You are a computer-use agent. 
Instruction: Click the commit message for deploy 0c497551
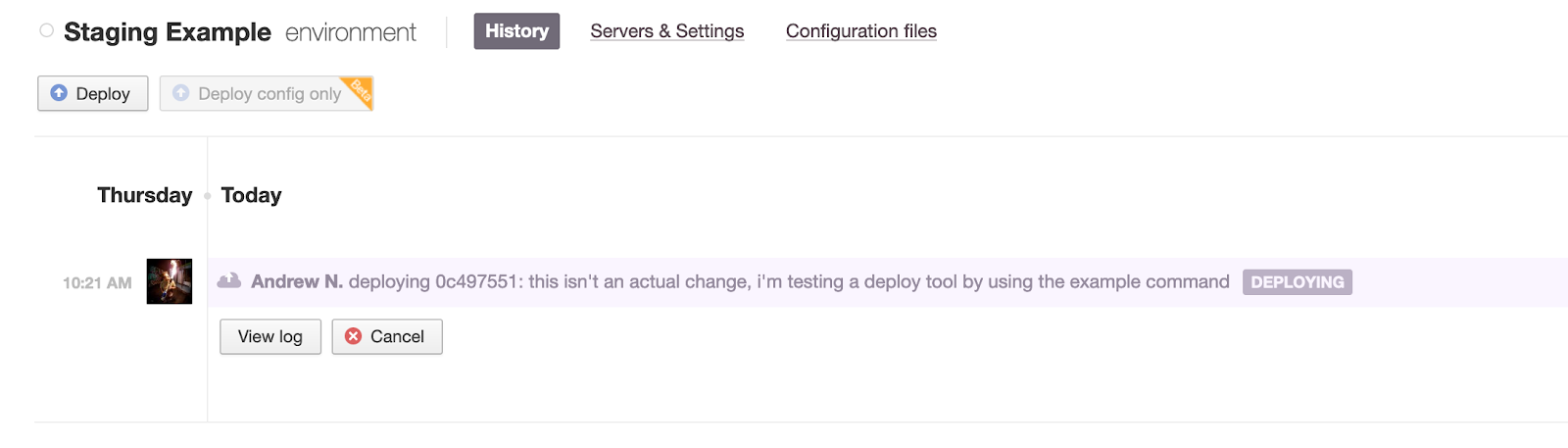(x=879, y=281)
